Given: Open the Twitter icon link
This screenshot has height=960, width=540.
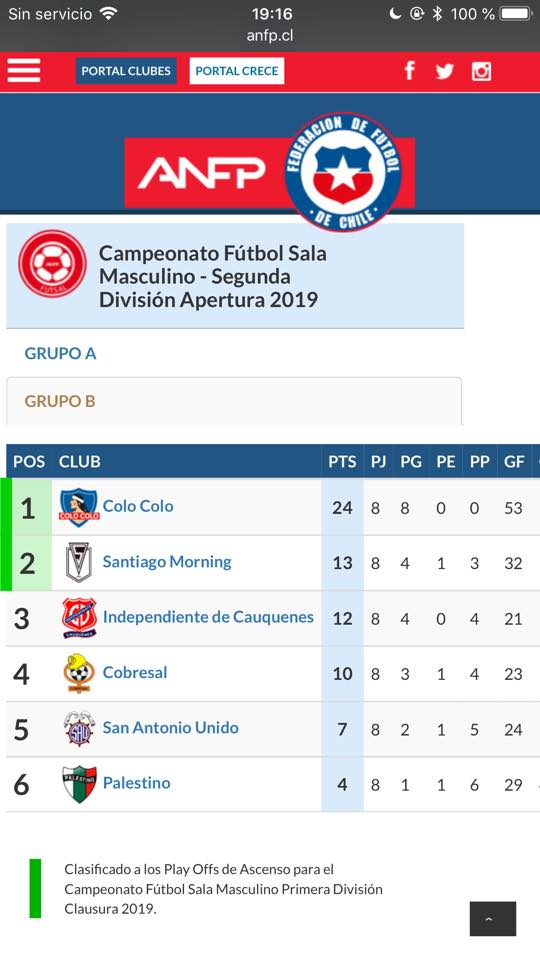Looking at the screenshot, I should [444, 72].
